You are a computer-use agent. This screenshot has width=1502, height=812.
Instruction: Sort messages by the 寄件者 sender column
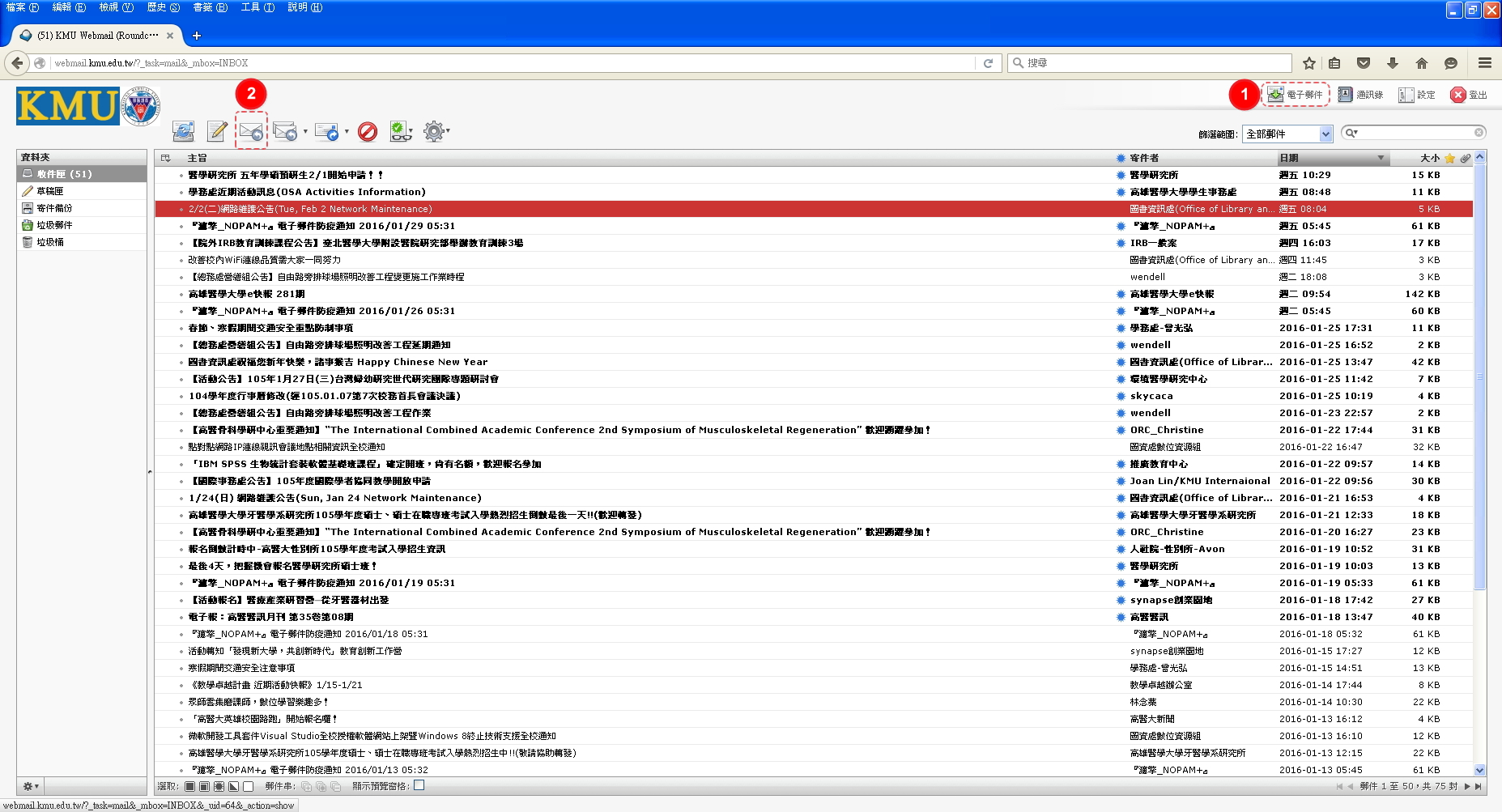[x=1144, y=158]
